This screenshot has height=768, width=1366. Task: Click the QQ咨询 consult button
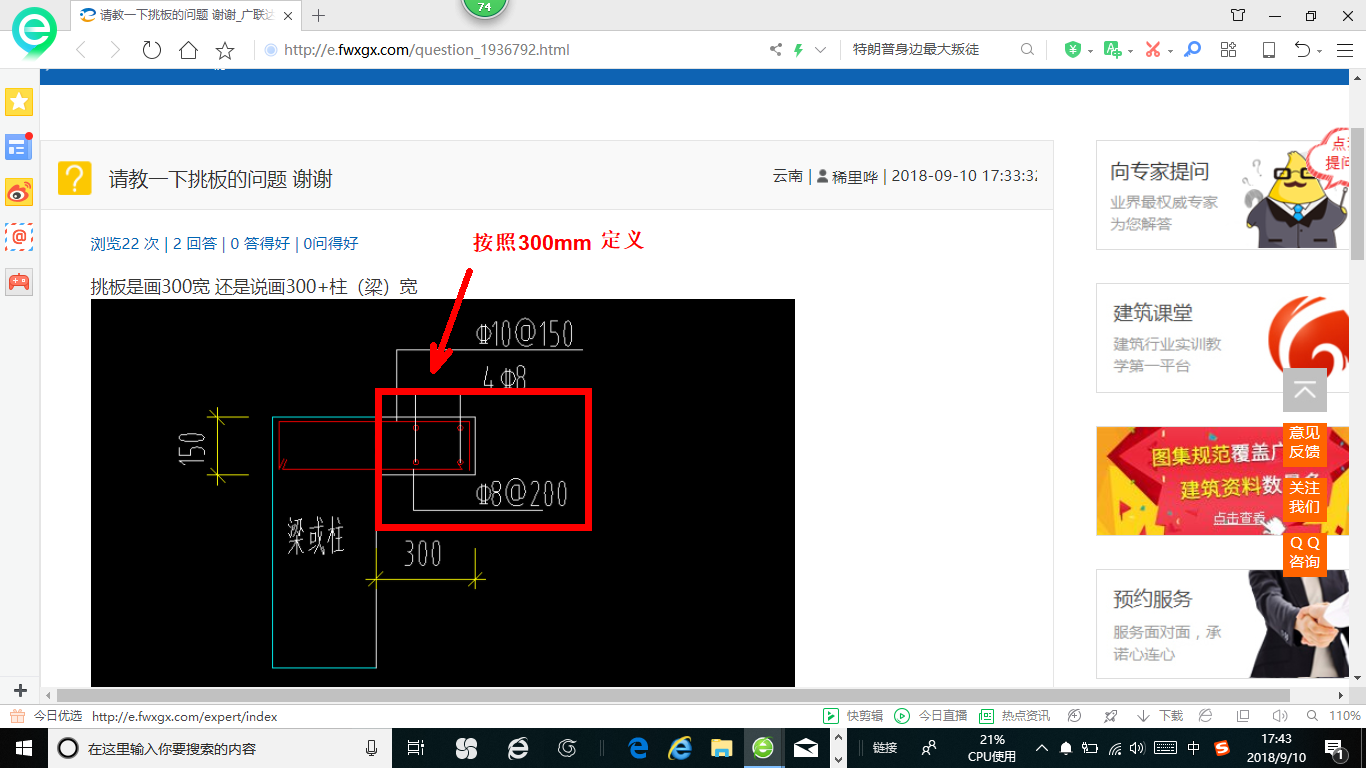point(1305,552)
